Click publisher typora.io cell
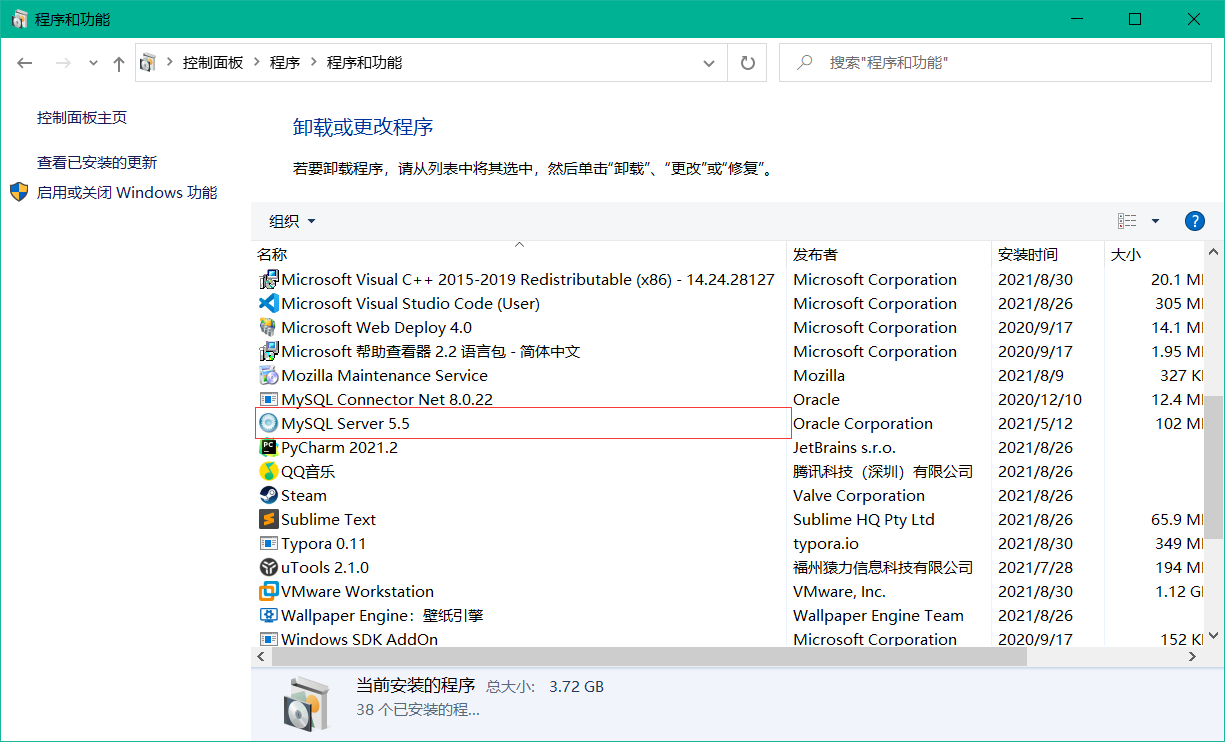 coord(826,544)
